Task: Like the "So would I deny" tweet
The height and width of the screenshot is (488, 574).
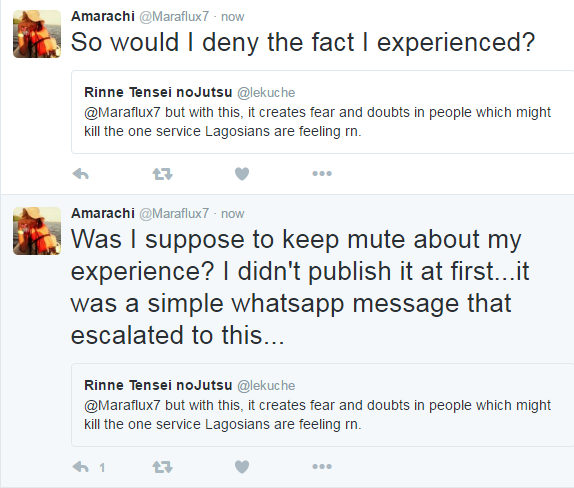Action: 242,174
